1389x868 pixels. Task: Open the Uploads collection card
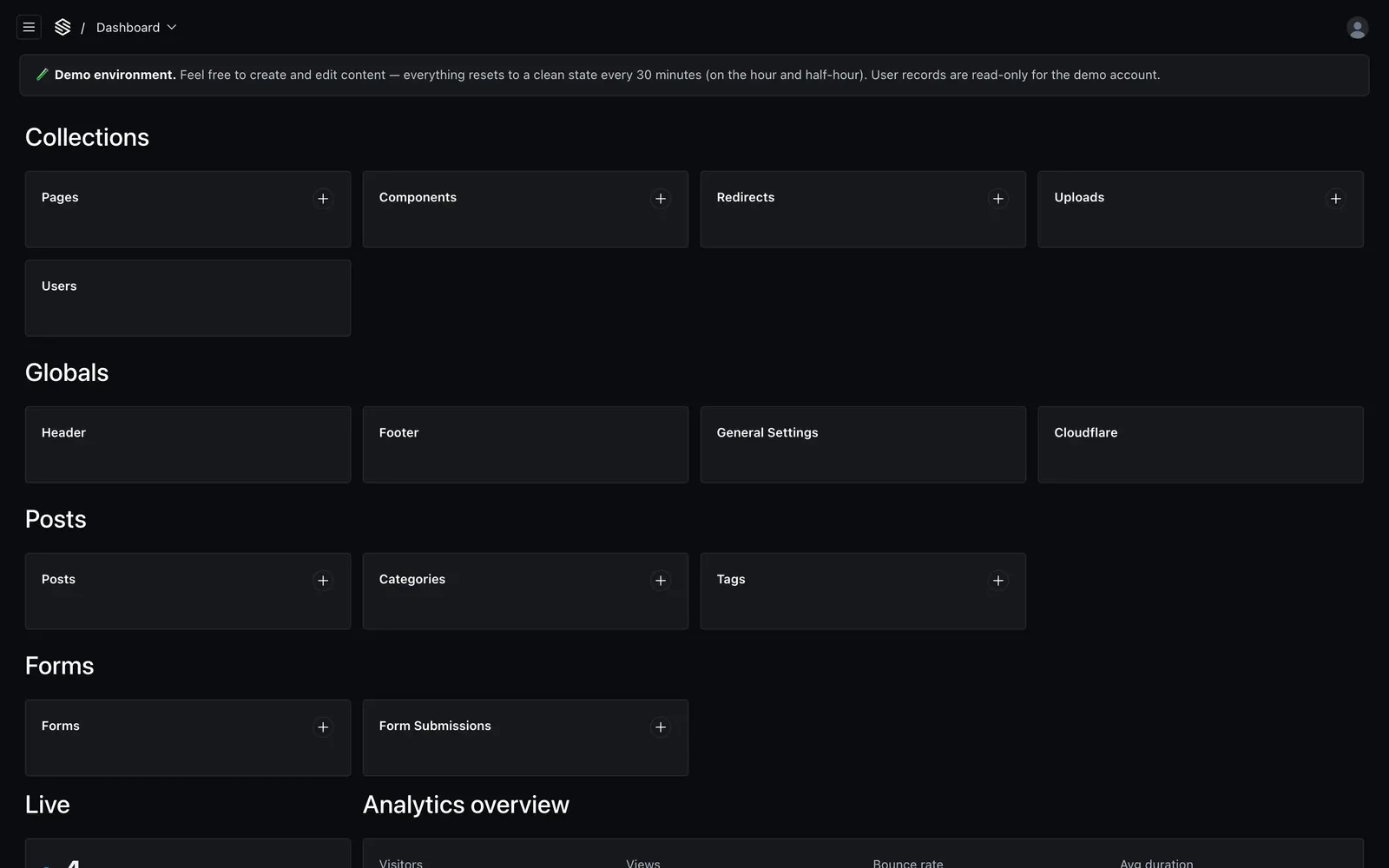click(1201, 209)
